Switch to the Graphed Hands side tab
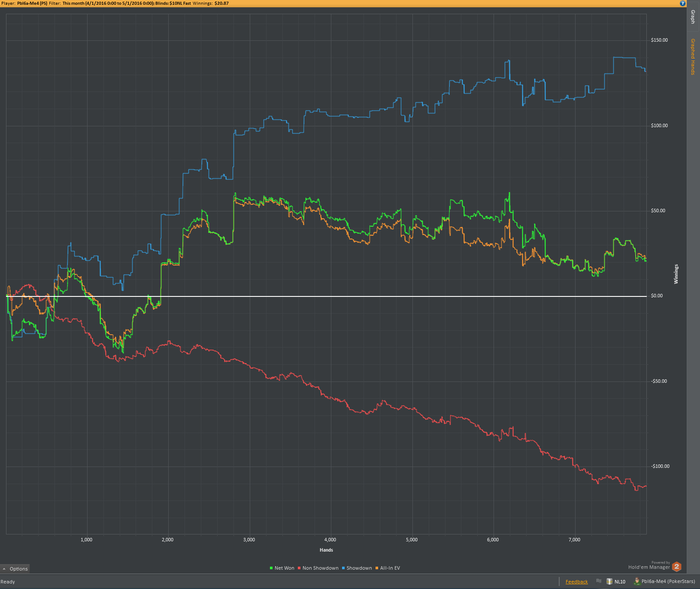 pos(693,57)
